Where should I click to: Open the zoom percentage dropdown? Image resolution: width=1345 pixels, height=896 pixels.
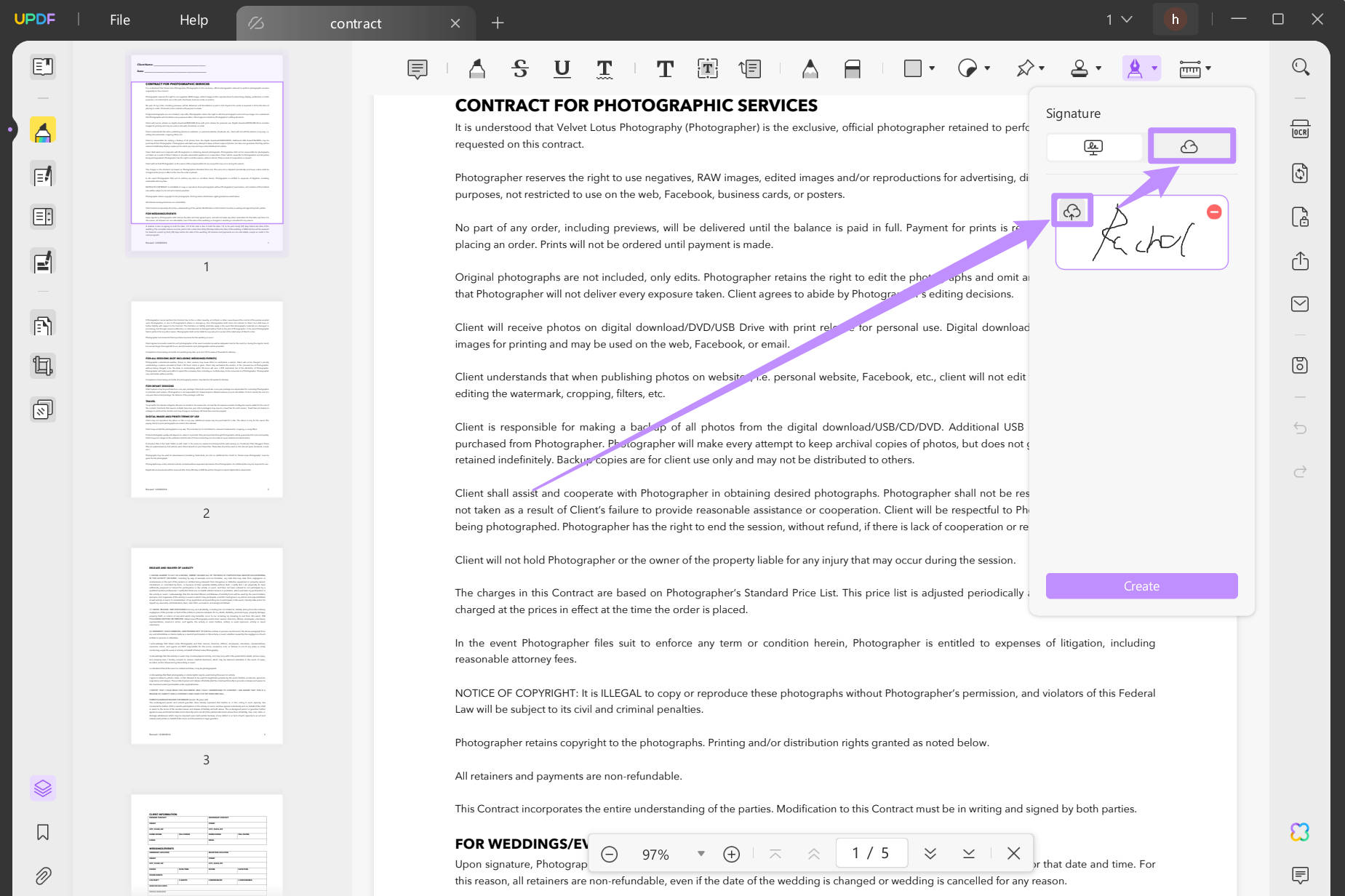(700, 853)
